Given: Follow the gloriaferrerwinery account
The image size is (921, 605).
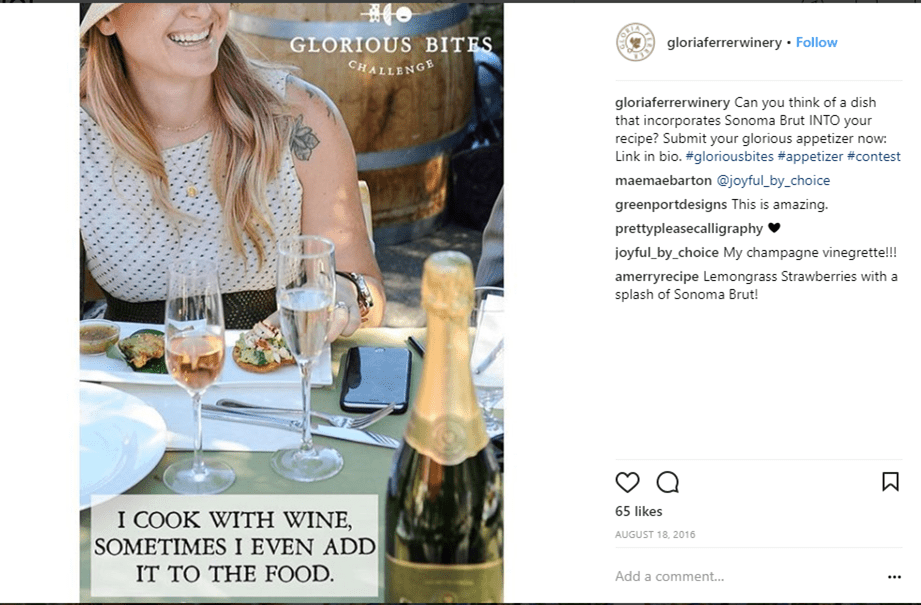Looking at the screenshot, I should coord(817,43).
